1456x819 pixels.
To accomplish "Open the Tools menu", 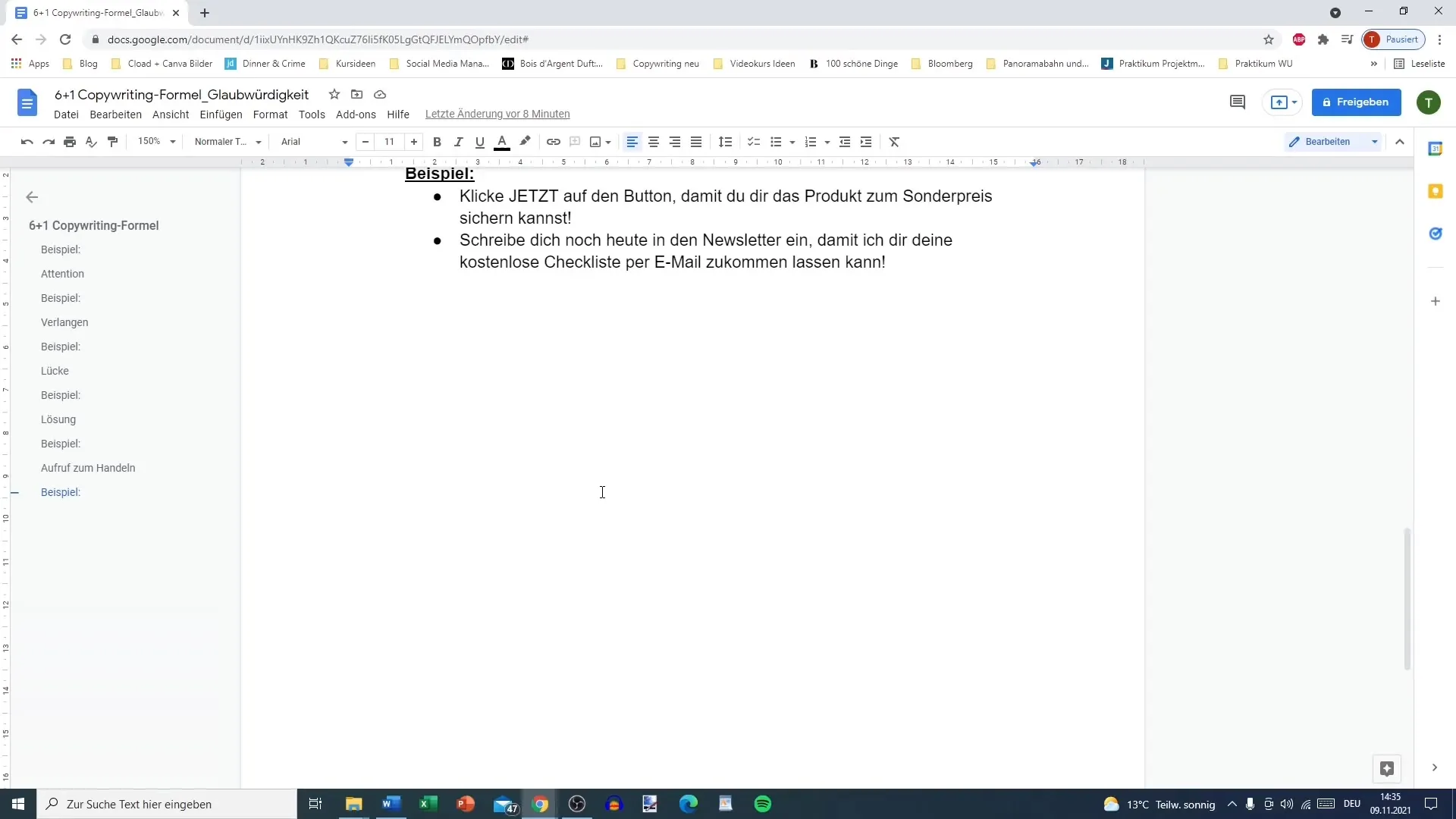I will tap(312, 115).
